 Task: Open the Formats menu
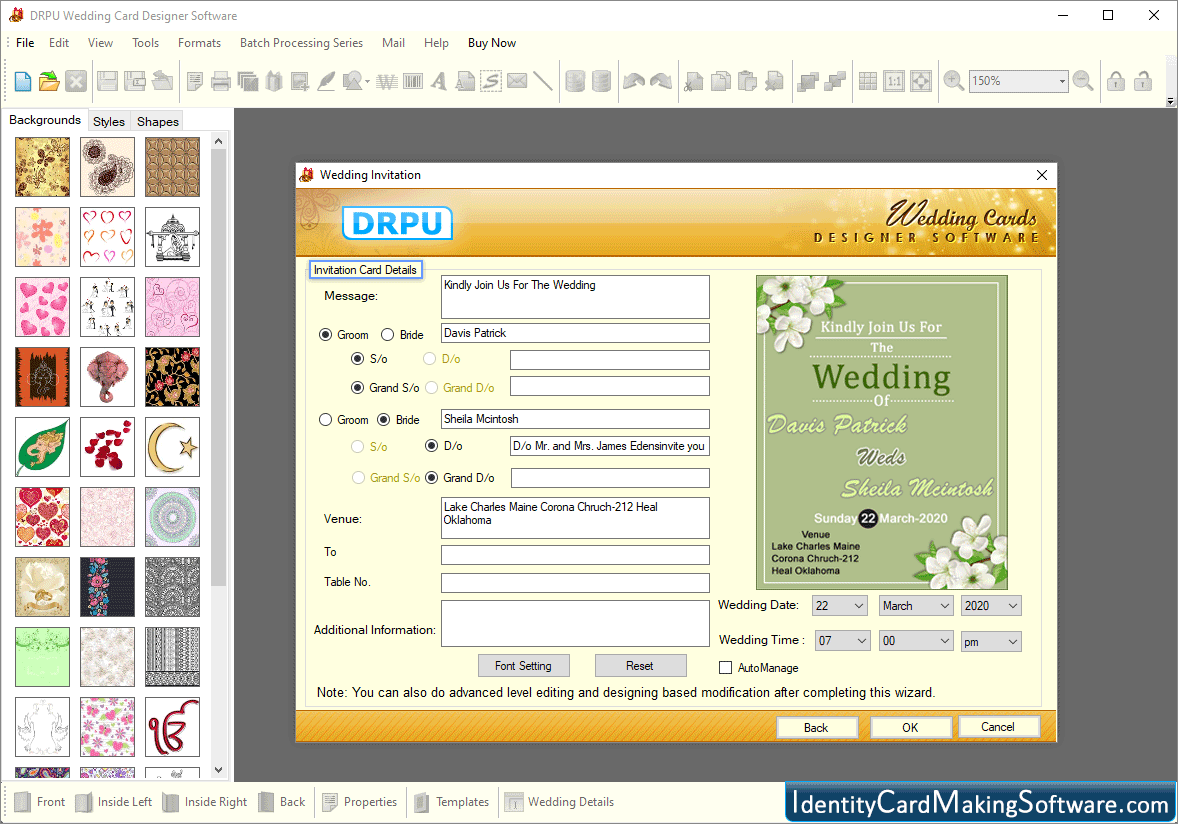coord(199,43)
